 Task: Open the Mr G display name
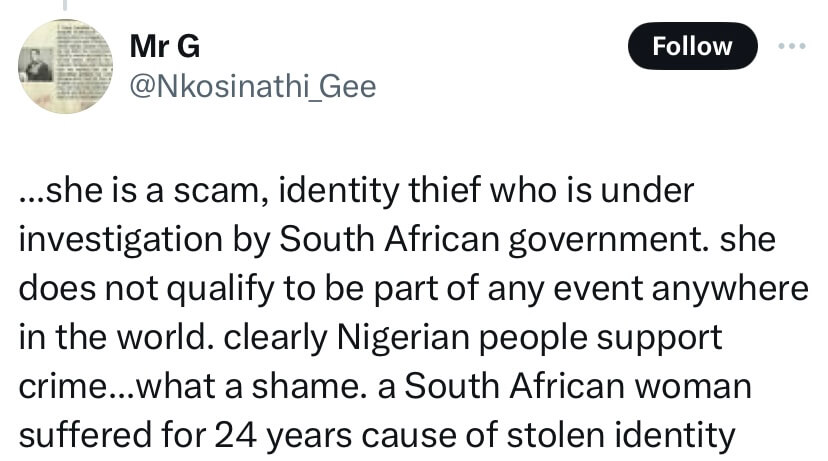165,46
